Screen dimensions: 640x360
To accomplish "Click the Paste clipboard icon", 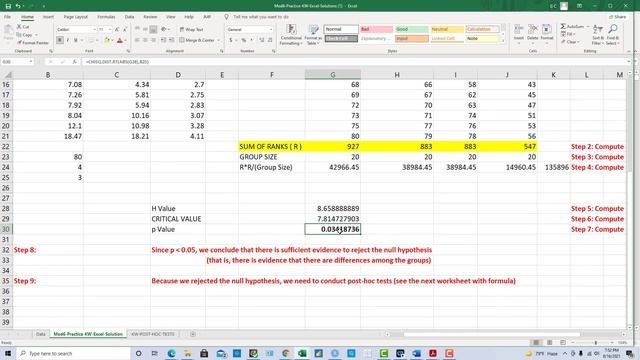I will [x=8, y=31].
